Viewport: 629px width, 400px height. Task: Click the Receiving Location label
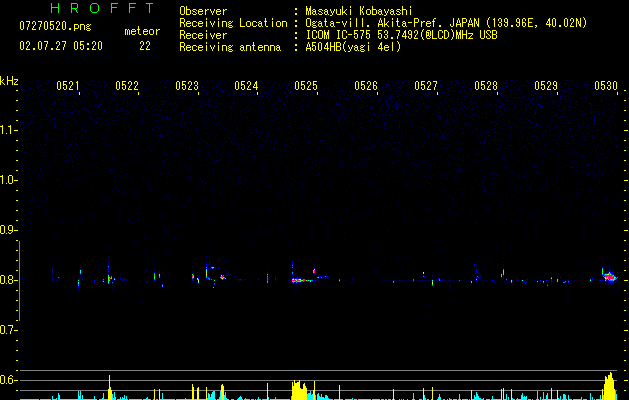pos(233,23)
